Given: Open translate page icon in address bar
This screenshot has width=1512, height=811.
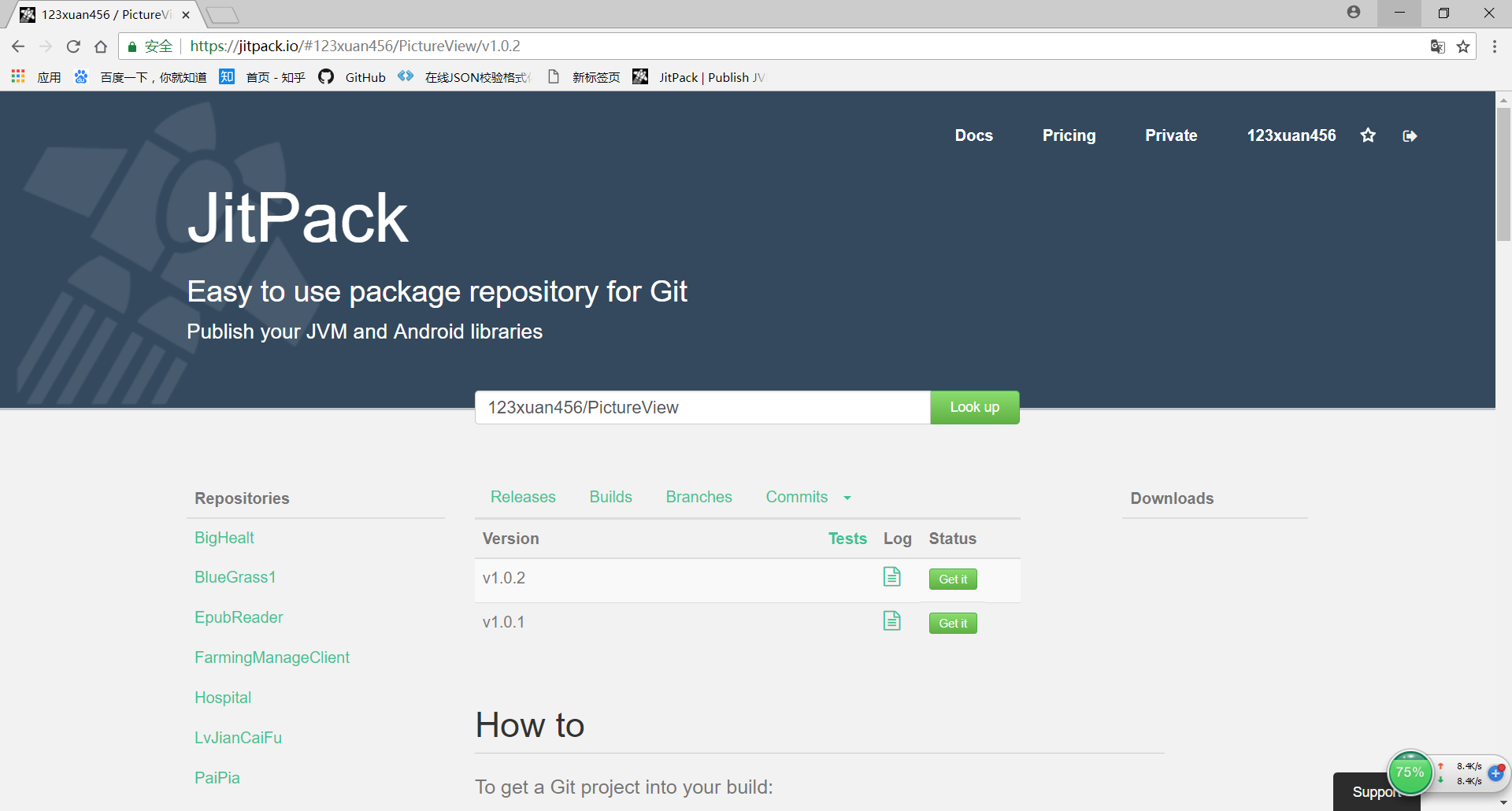Looking at the screenshot, I should pyautogui.click(x=1438, y=46).
